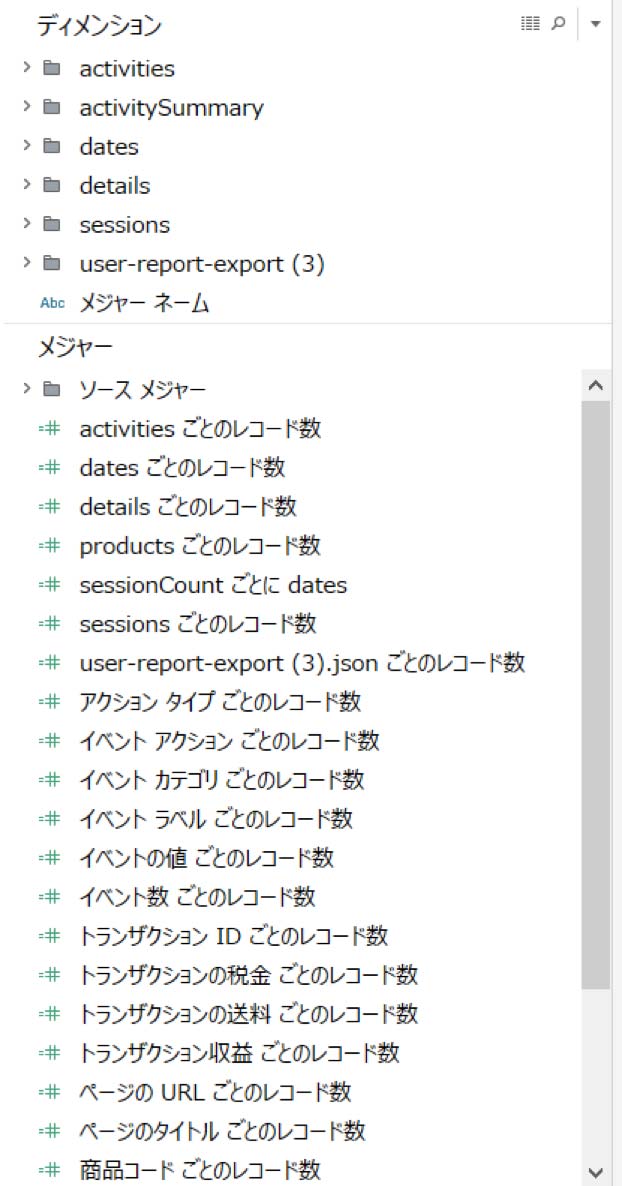Click number icon beside sessionCount ごとに dates
The image size is (622, 1186).
tap(49, 585)
